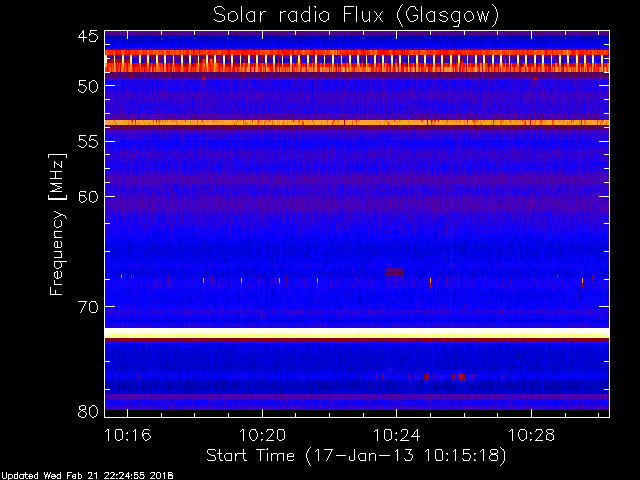Click the 55 MHz frequency tick label
This screenshot has width=640, height=480.
tap(87, 142)
